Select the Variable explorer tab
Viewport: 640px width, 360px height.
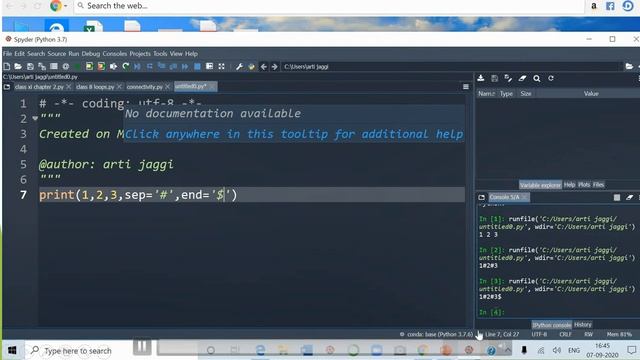pos(540,185)
